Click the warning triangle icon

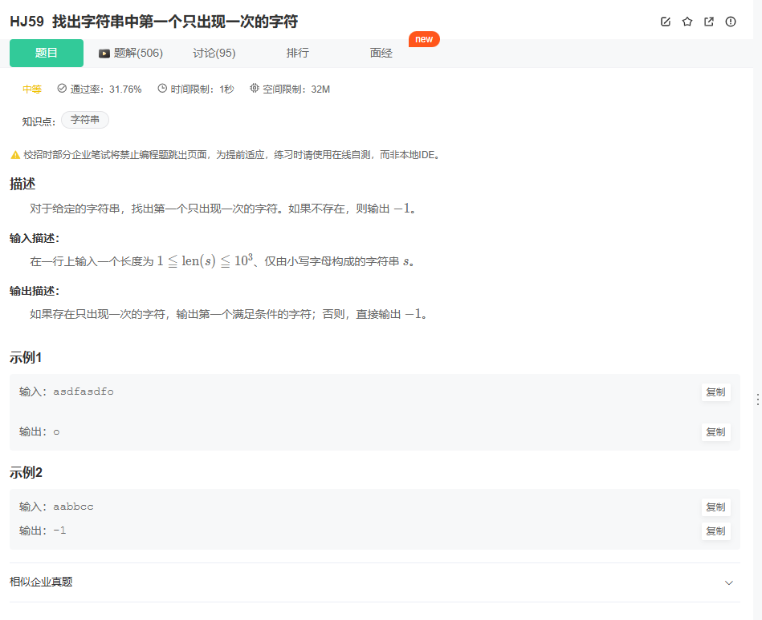point(15,155)
